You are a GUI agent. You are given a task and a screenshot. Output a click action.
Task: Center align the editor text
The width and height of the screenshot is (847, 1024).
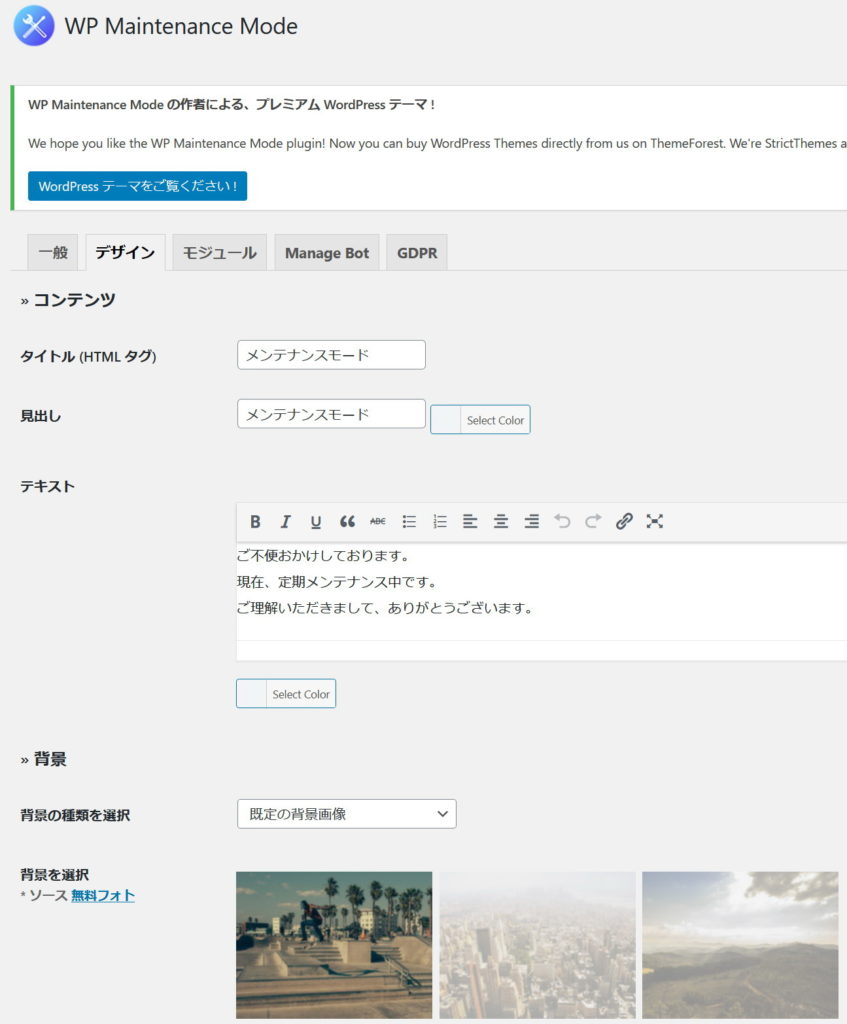pyautogui.click(x=501, y=521)
